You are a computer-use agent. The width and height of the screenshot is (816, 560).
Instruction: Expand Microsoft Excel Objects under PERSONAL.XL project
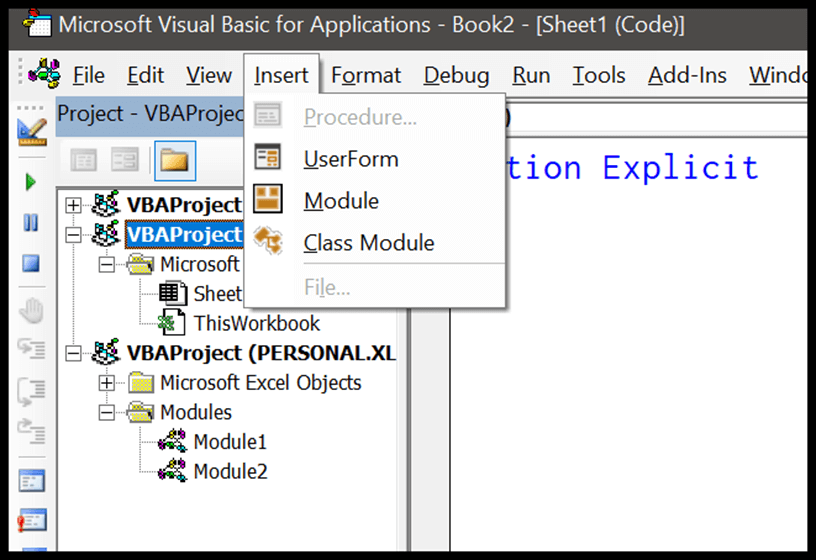point(106,382)
